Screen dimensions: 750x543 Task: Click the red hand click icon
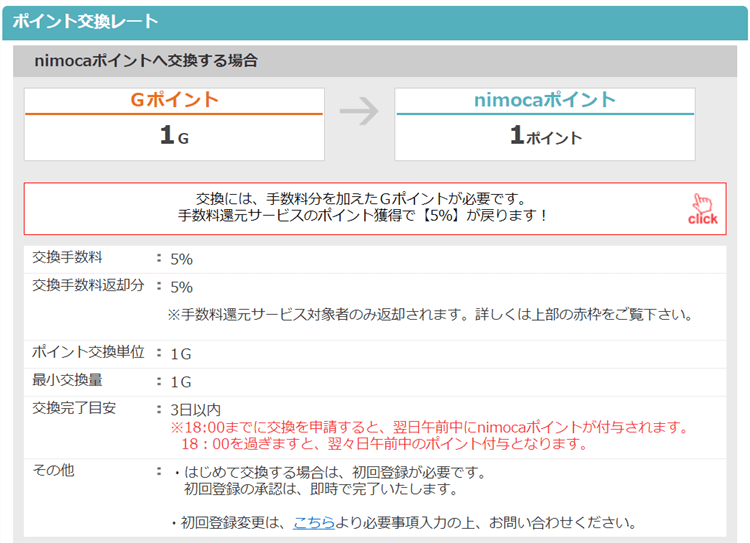tap(703, 209)
